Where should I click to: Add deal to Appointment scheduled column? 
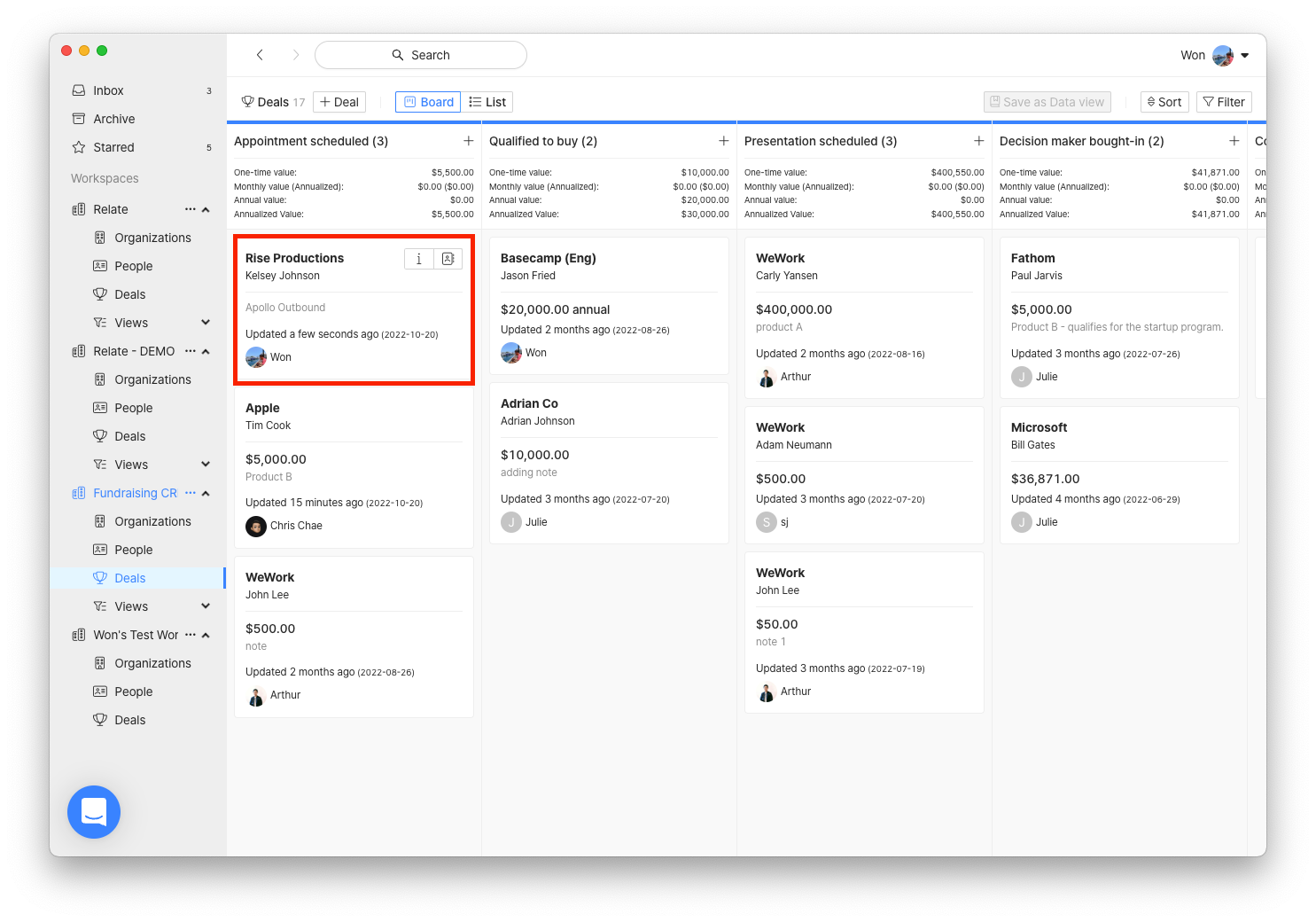pos(468,141)
